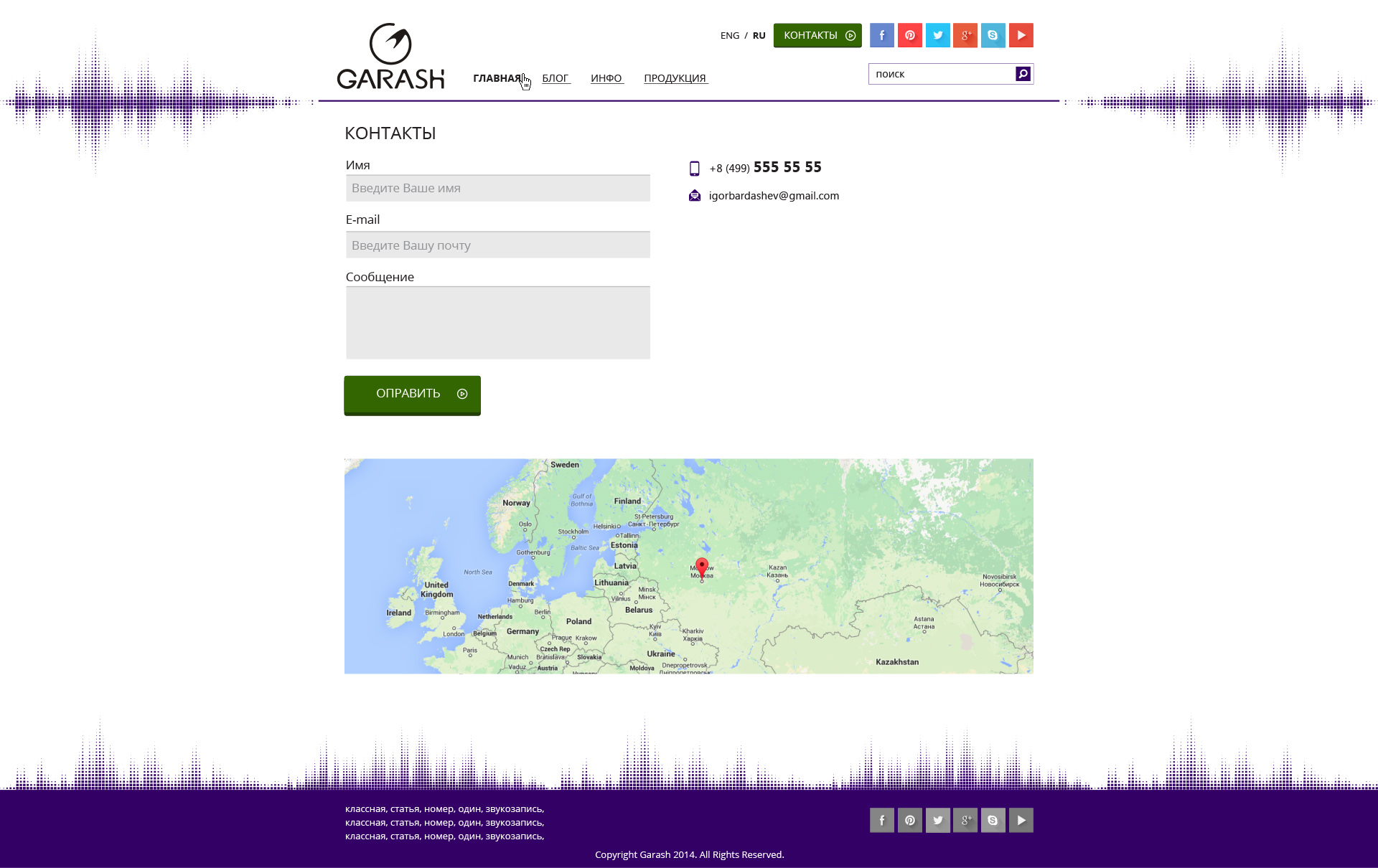Open the Google Plus icon in header
Image resolution: width=1378 pixels, height=868 pixels.
pyautogui.click(x=965, y=35)
